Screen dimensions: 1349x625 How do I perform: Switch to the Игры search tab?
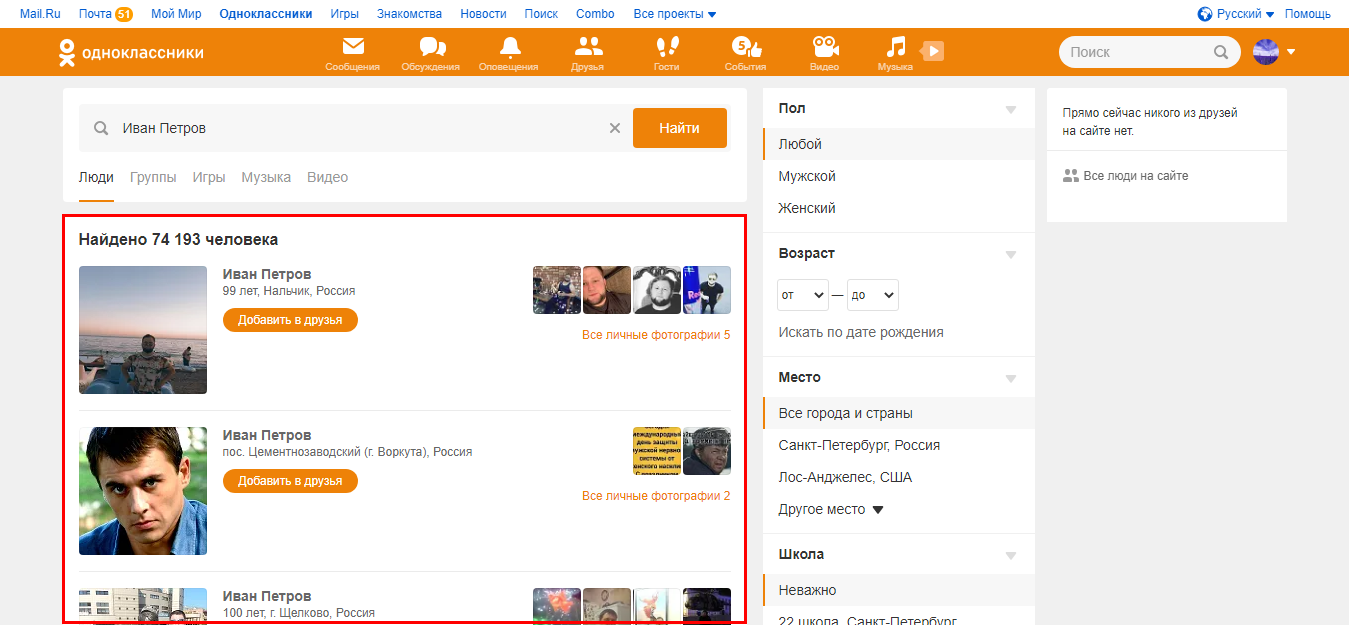(x=209, y=177)
